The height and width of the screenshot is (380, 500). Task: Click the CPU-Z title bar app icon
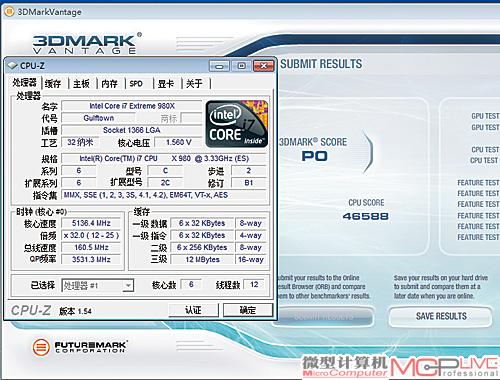coord(12,66)
